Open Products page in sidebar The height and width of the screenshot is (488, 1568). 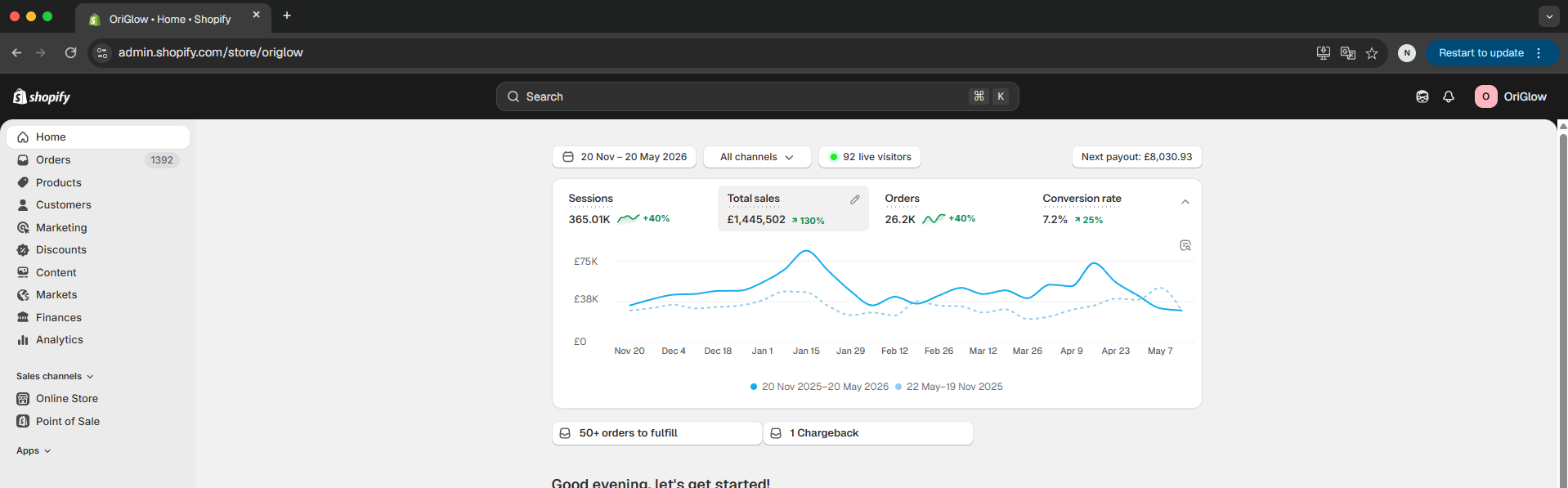[98, 182]
